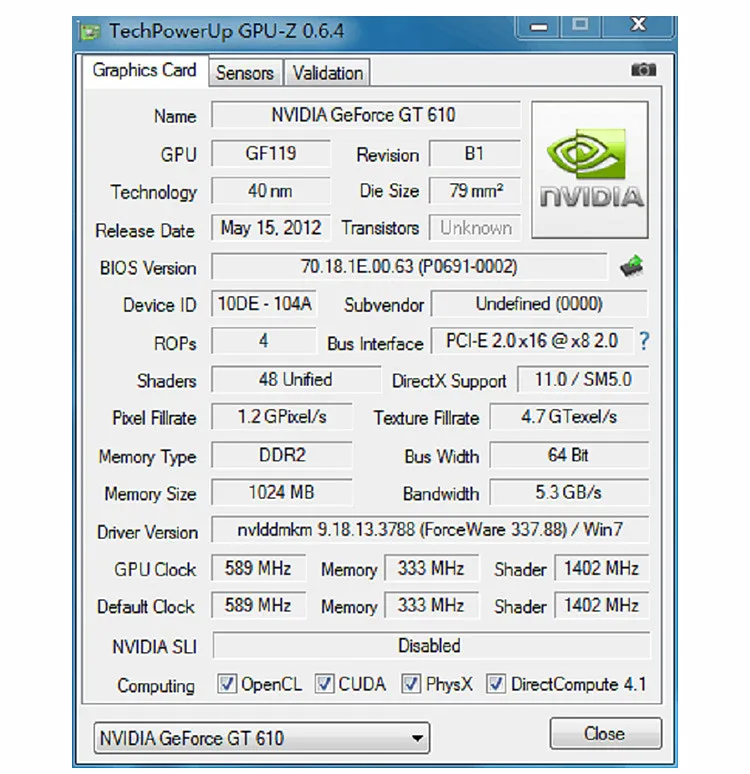Click the BIOS save chip icon
This screenshot has width=750, height=774.
click(x=632, y=266)
